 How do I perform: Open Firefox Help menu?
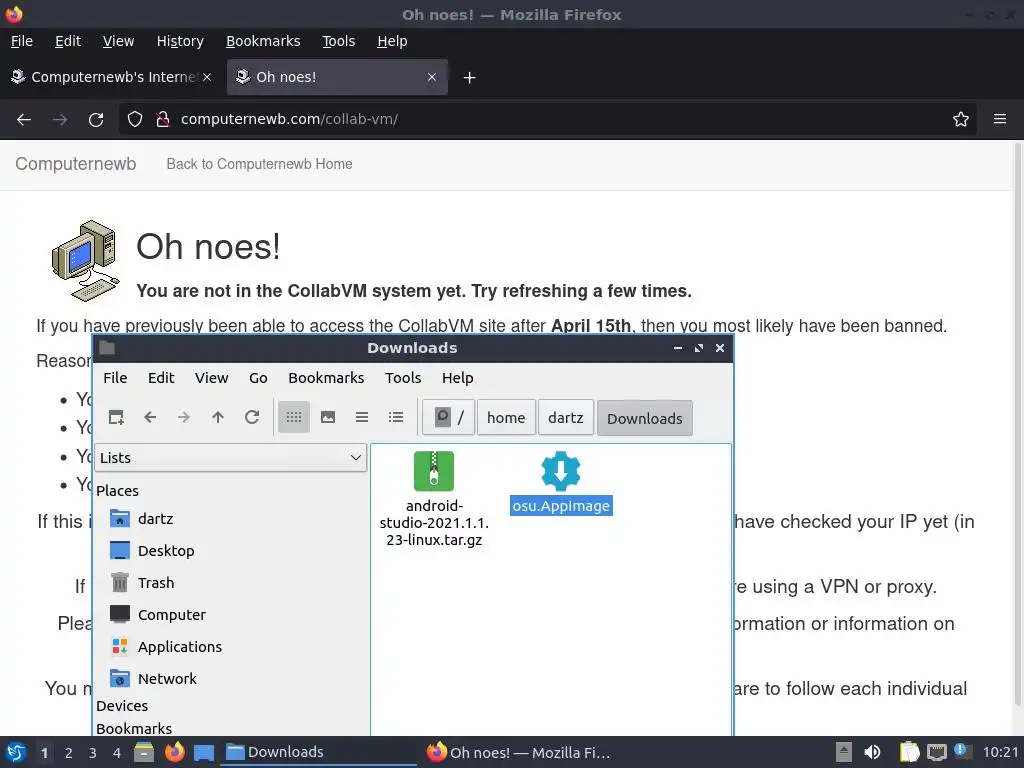392,41
